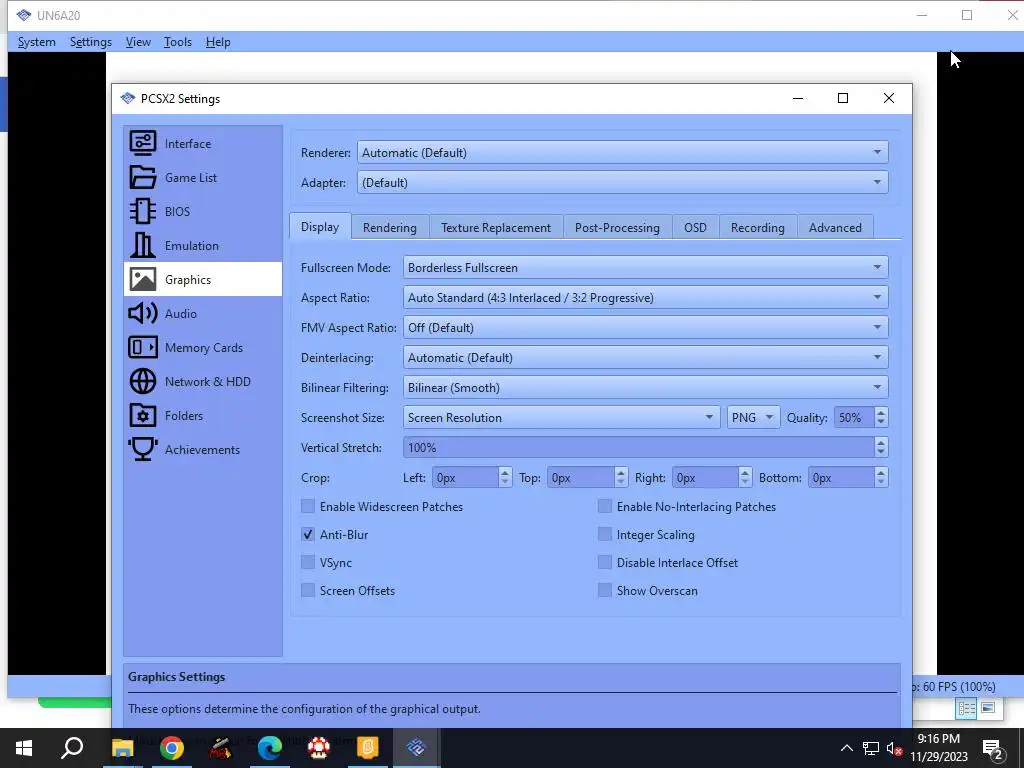Open the Tools menu

(178, 42)
